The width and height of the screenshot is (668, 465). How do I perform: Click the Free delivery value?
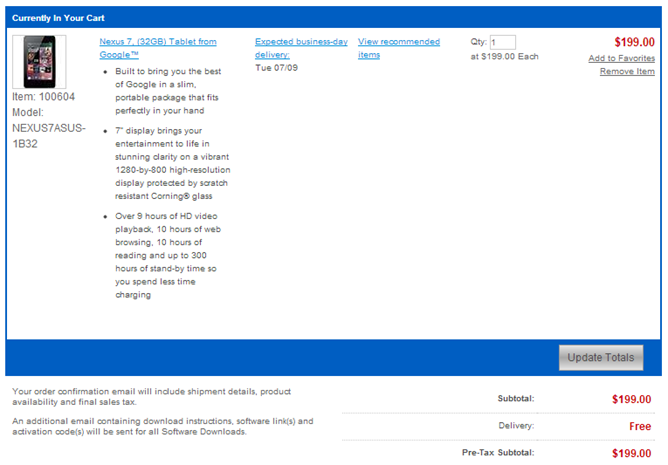[x=640, y=426]
